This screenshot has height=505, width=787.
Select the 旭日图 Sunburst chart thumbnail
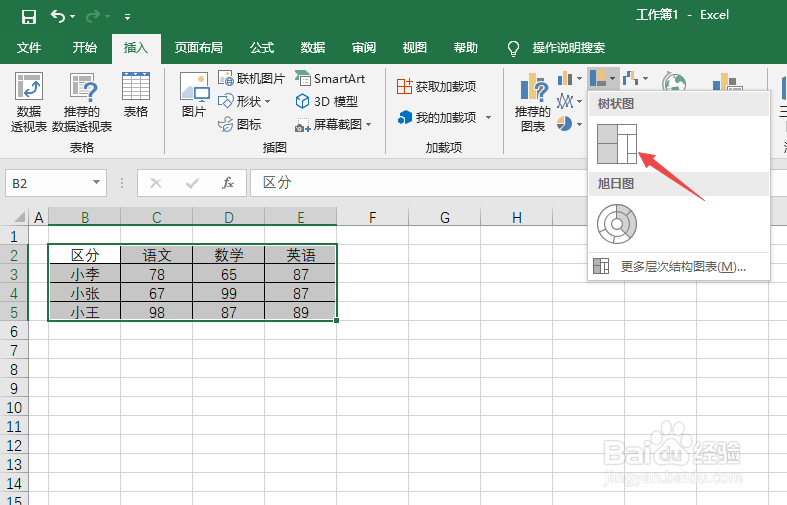pyautogui.click(x=617, y=224)
